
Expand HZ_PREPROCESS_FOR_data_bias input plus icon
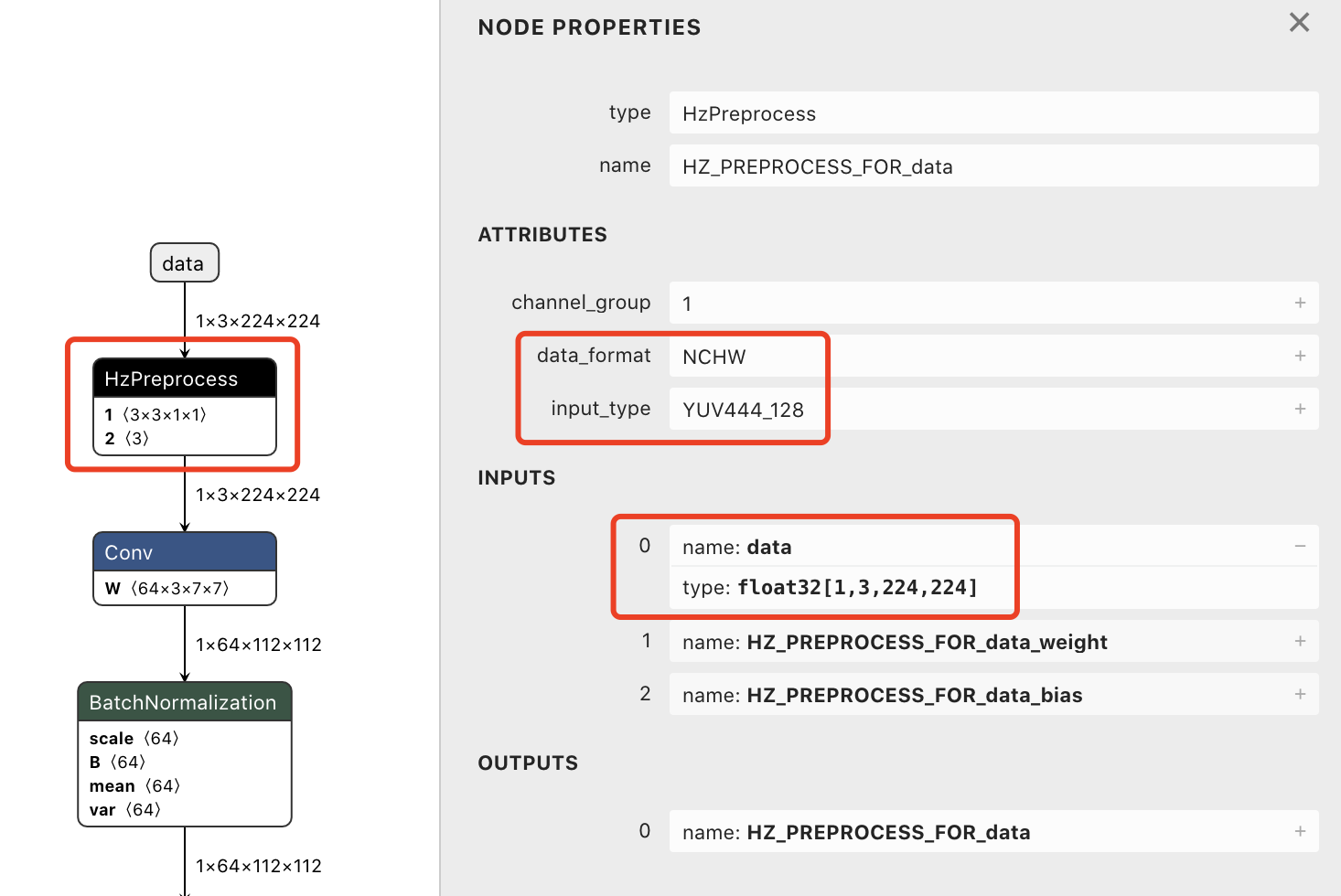tap(1300, 694)
